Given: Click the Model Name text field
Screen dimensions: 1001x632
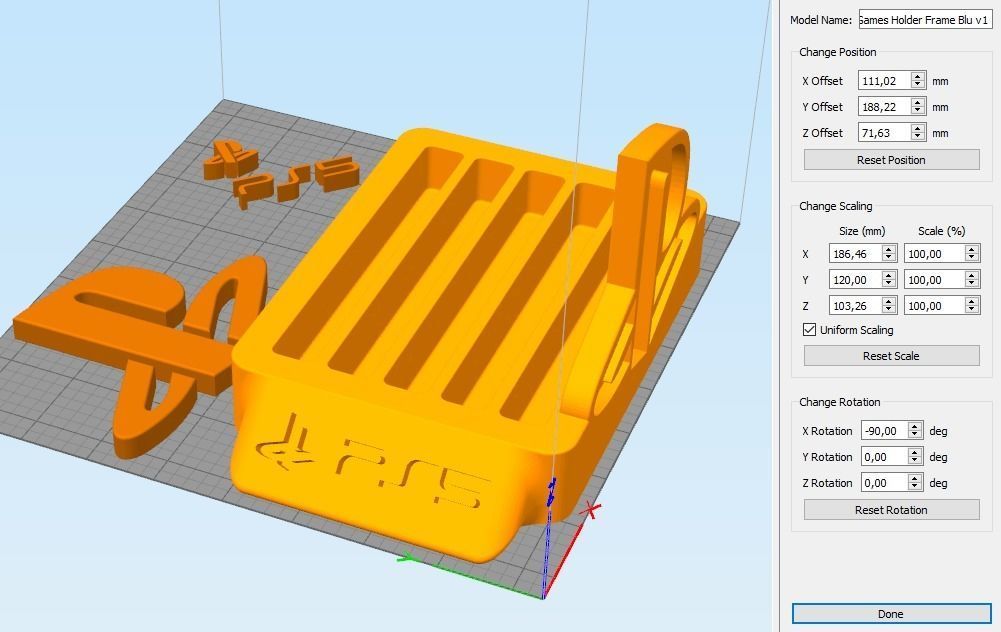Looking at the screenshot, I should click(x=925, y=20).
